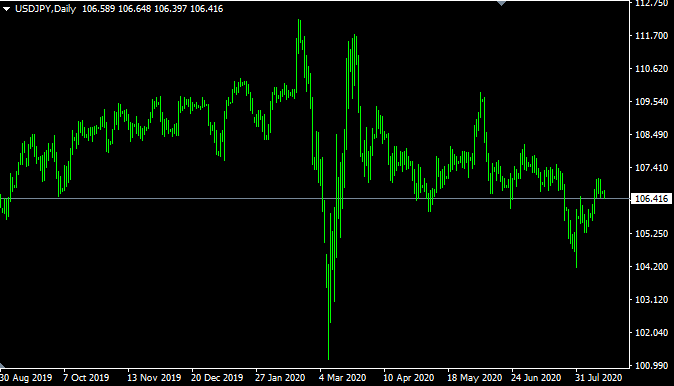Click the 20 Dec 2019 date label
This screenshot has width=674, height=386.
pos(217,378)
